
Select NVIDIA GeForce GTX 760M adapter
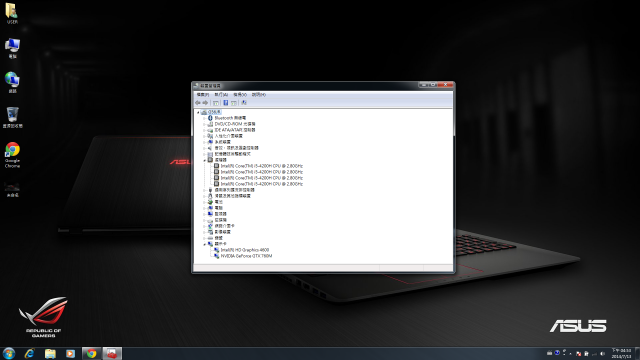246,256
